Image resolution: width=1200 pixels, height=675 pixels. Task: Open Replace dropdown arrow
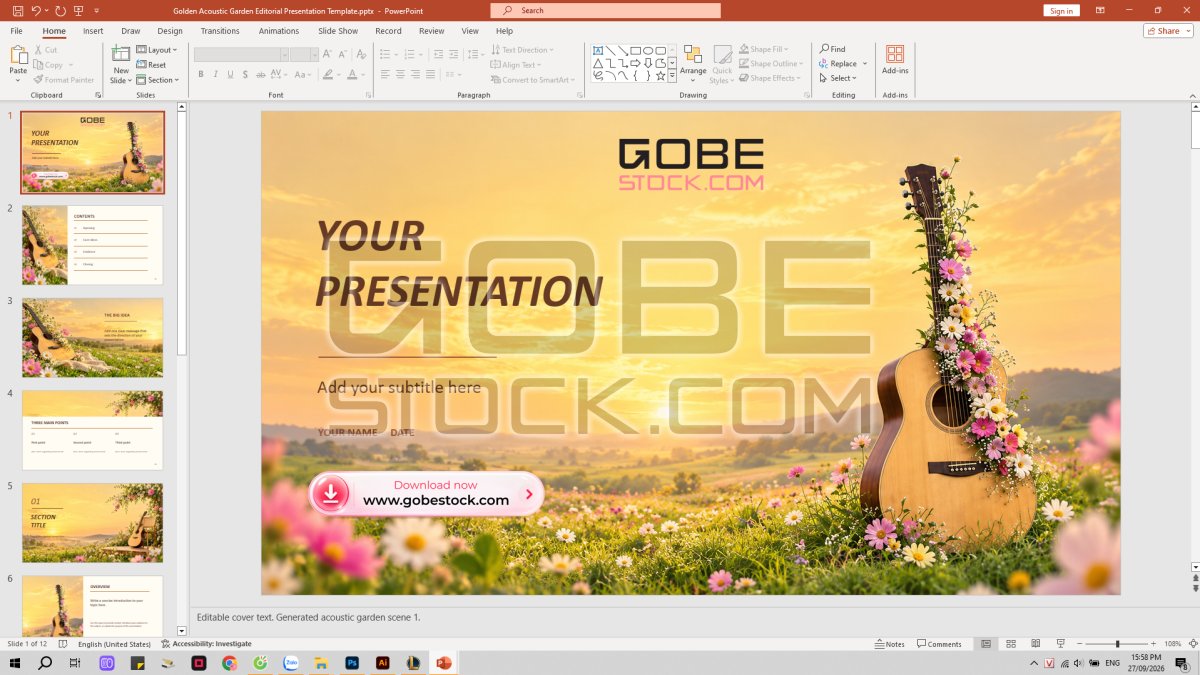pyautogui.click(x=865, y=64)
